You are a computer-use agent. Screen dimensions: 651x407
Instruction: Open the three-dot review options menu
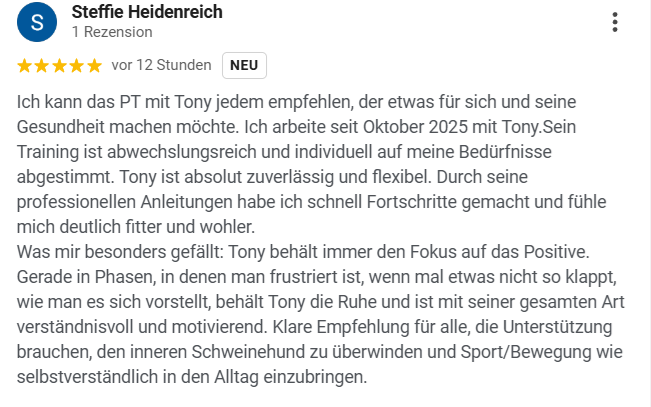pos(615,22)
